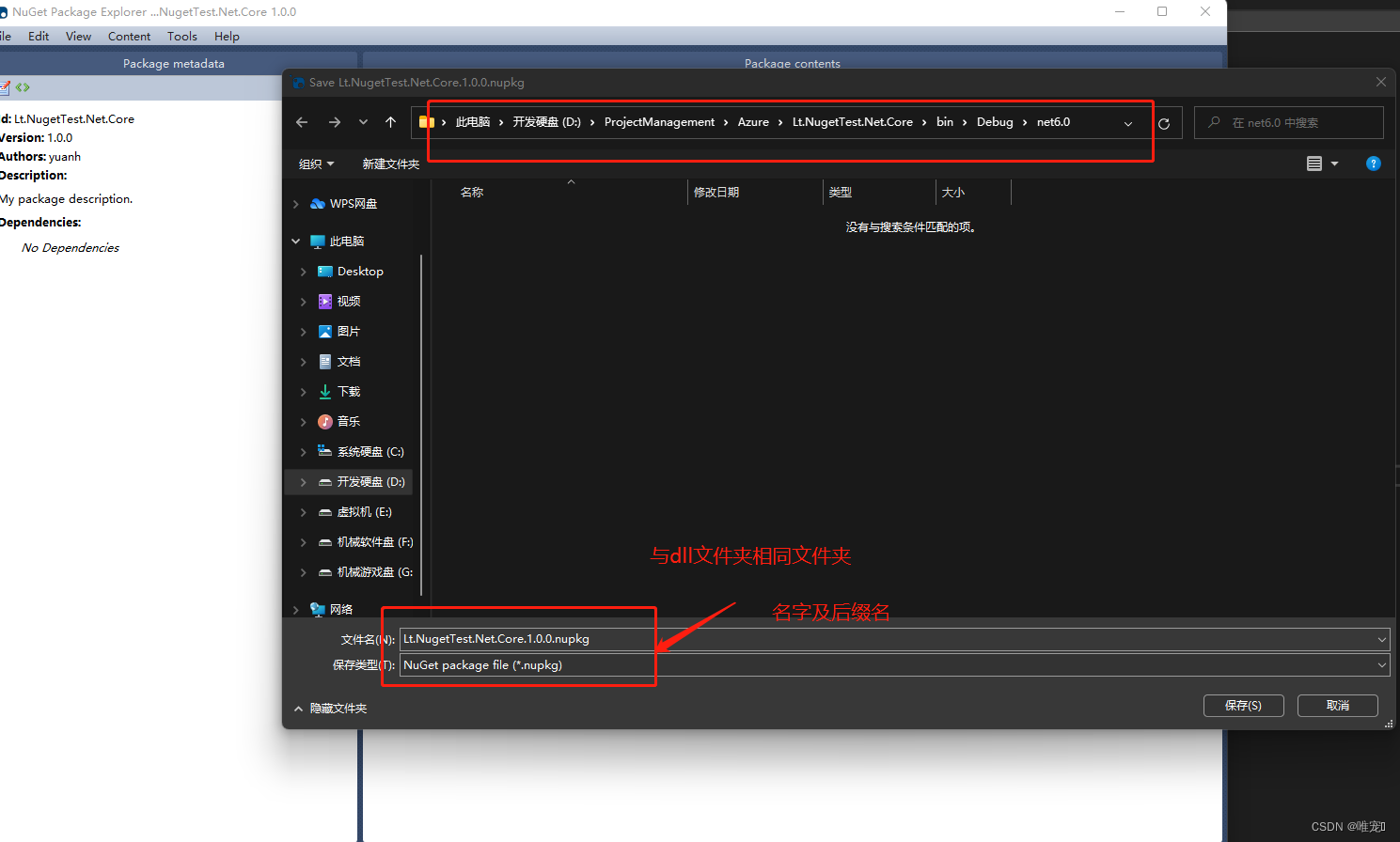Open view options dropdown arrow

(x=1334, y=164)
